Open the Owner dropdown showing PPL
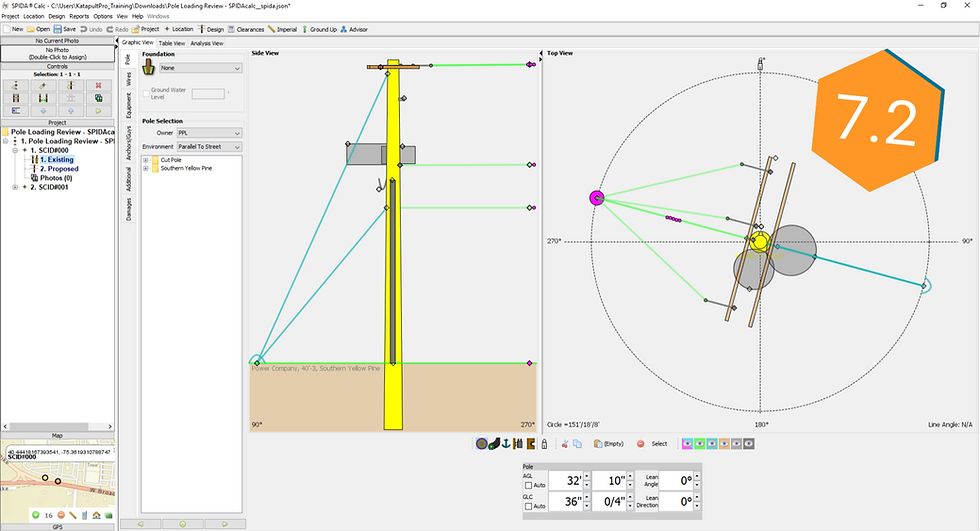This screenshot has height=531, width=980. 209,133
